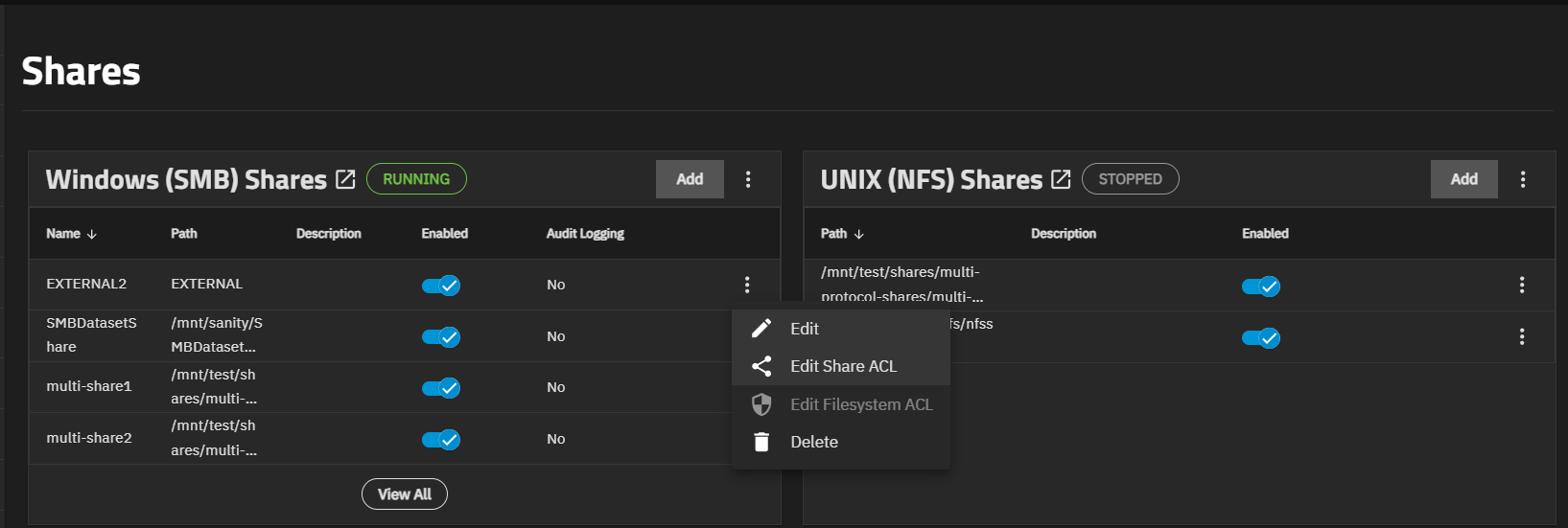Add a new Windows SMB share
Image resolution: width=1568 pixels, height=528 pixels.
(x=690, y=179)
